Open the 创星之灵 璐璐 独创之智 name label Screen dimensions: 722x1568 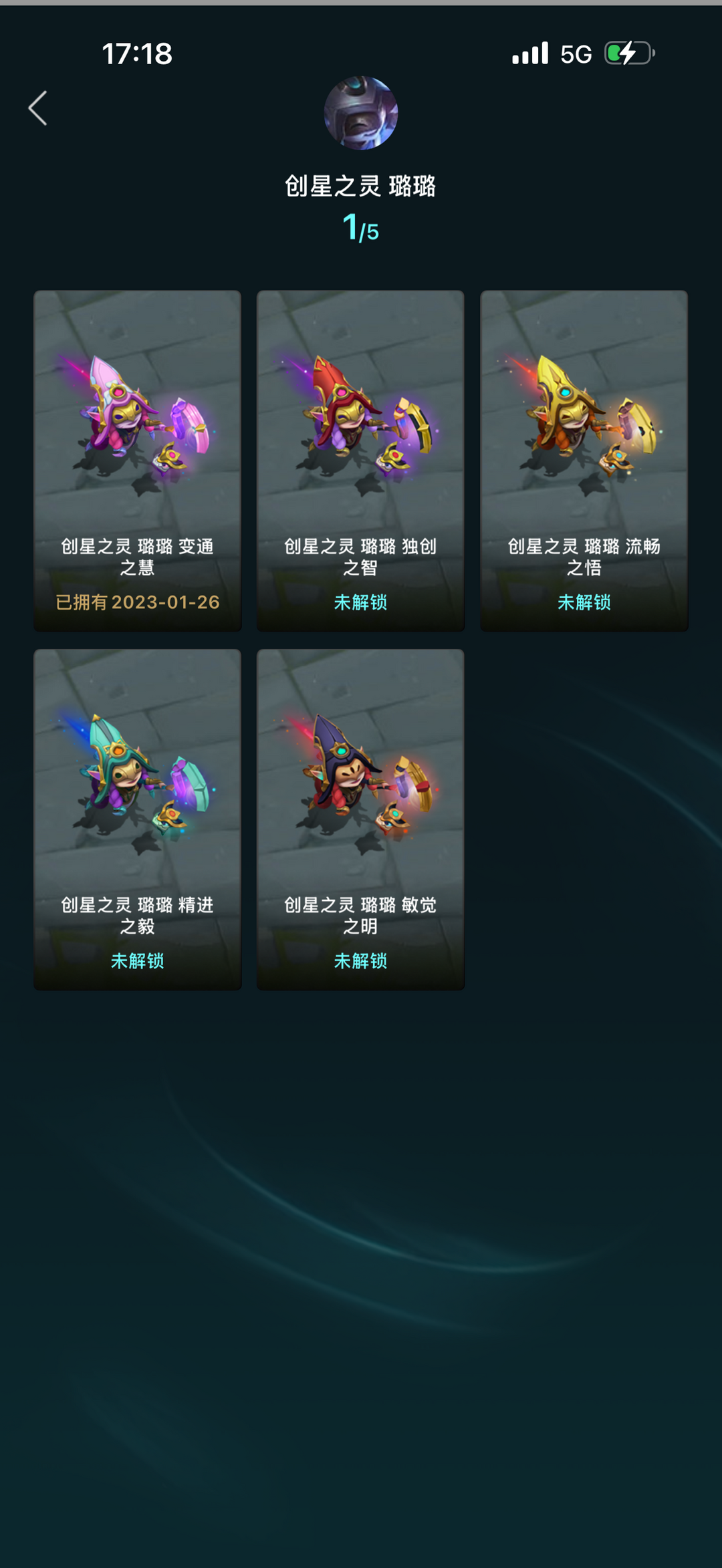pyautogui.click(x=360, y=557)
